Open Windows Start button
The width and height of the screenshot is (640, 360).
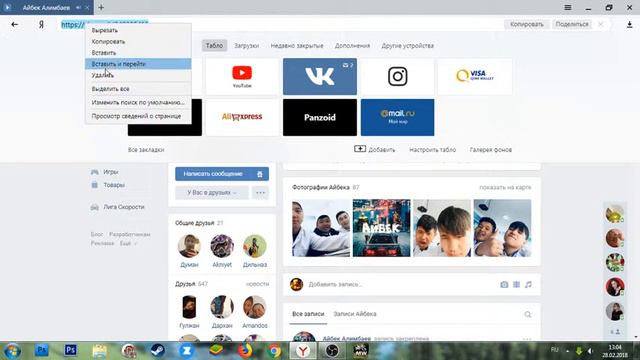point(12,351)
